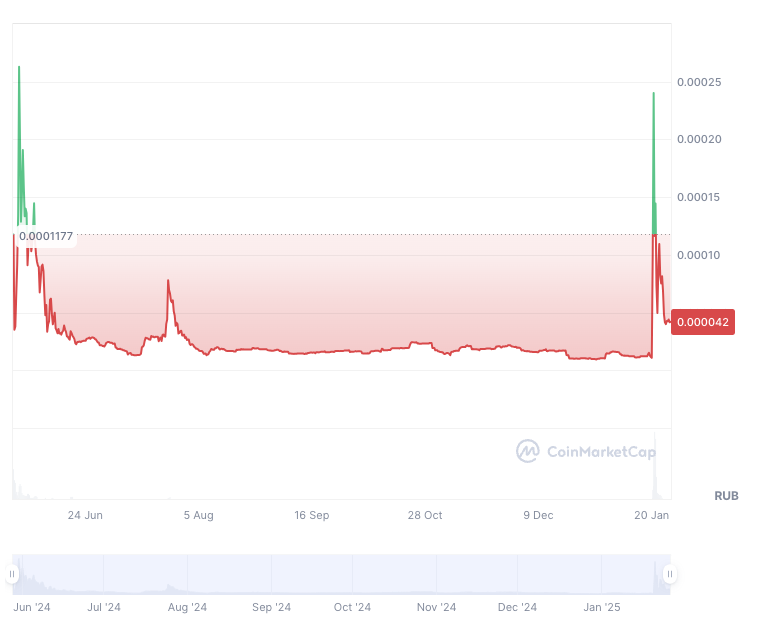Click the green price spike near 20 Jan
Screen dimensions: 770x619
click(x=654, y=95)
